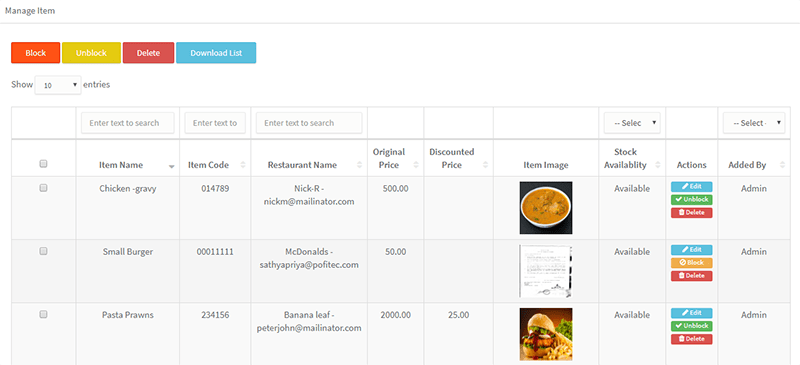This screenshot has height=365, width=800.
Task: Click the Manage Item page title
Action: point(30,11)
